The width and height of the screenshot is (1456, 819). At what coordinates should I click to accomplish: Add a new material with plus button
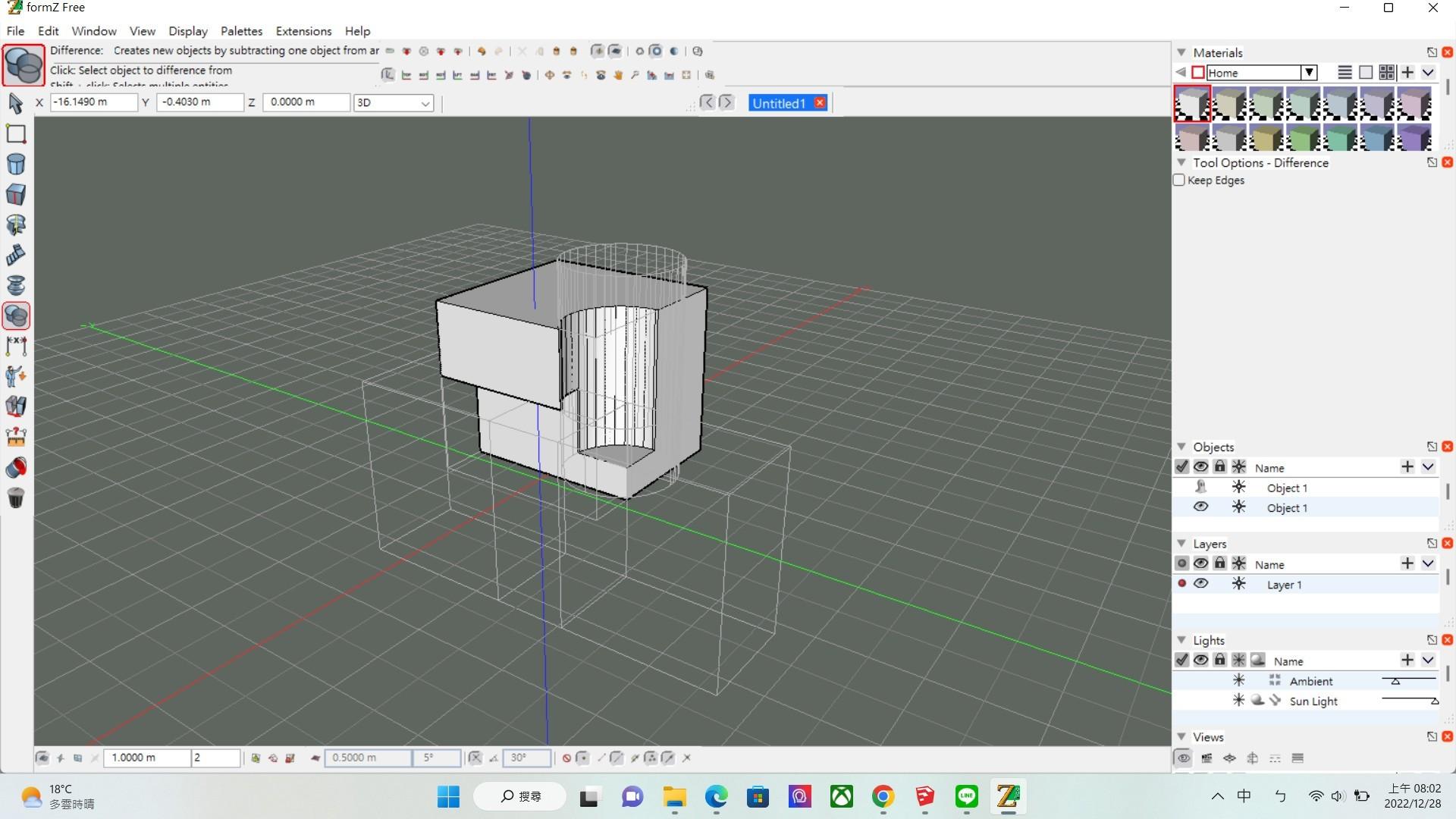(x=1407, y=73)
